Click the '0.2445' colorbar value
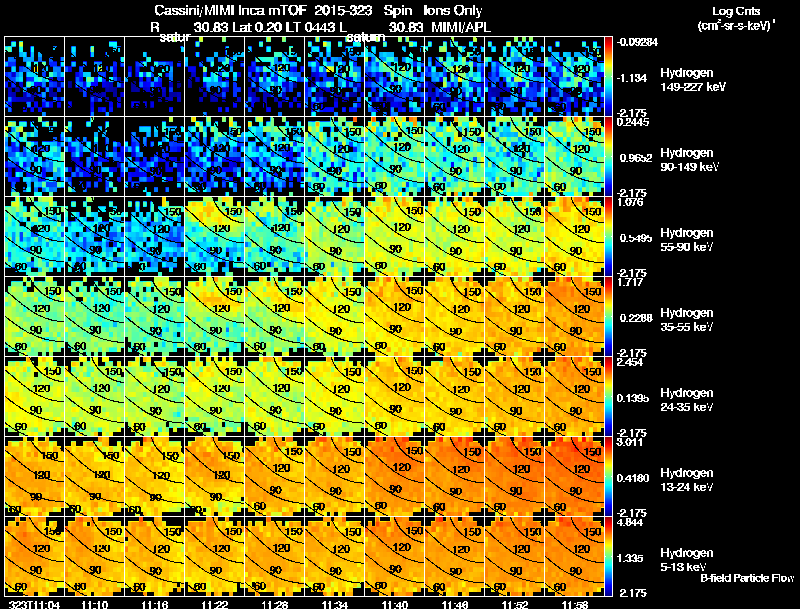800x609 pixels. pyautogui.click(x=633, y=122)
